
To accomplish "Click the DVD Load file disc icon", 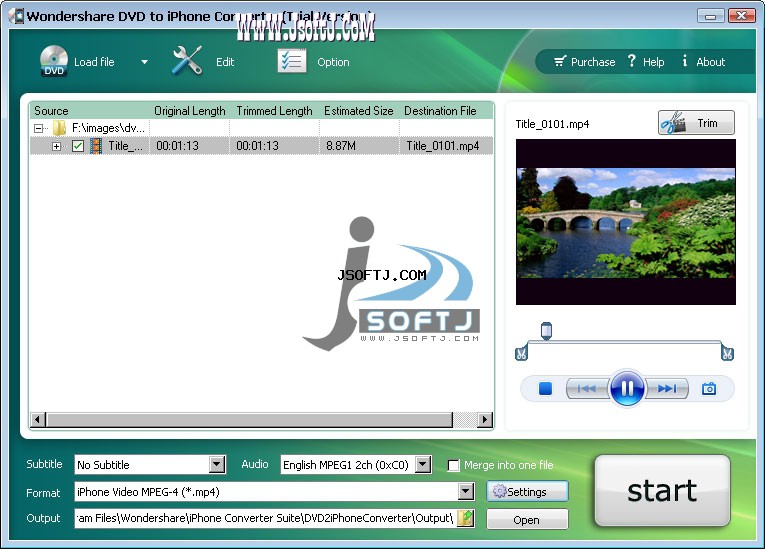I will 54,61.
